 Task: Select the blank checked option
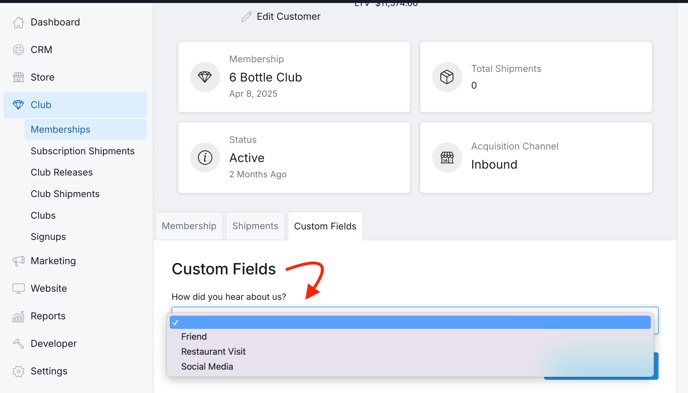coord(410,322)
